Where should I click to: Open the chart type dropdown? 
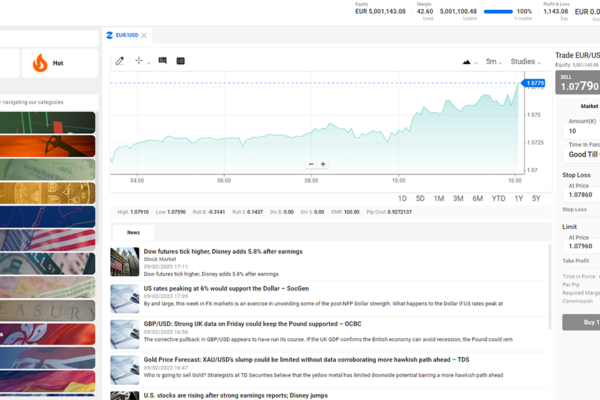(x=468, y=61)
